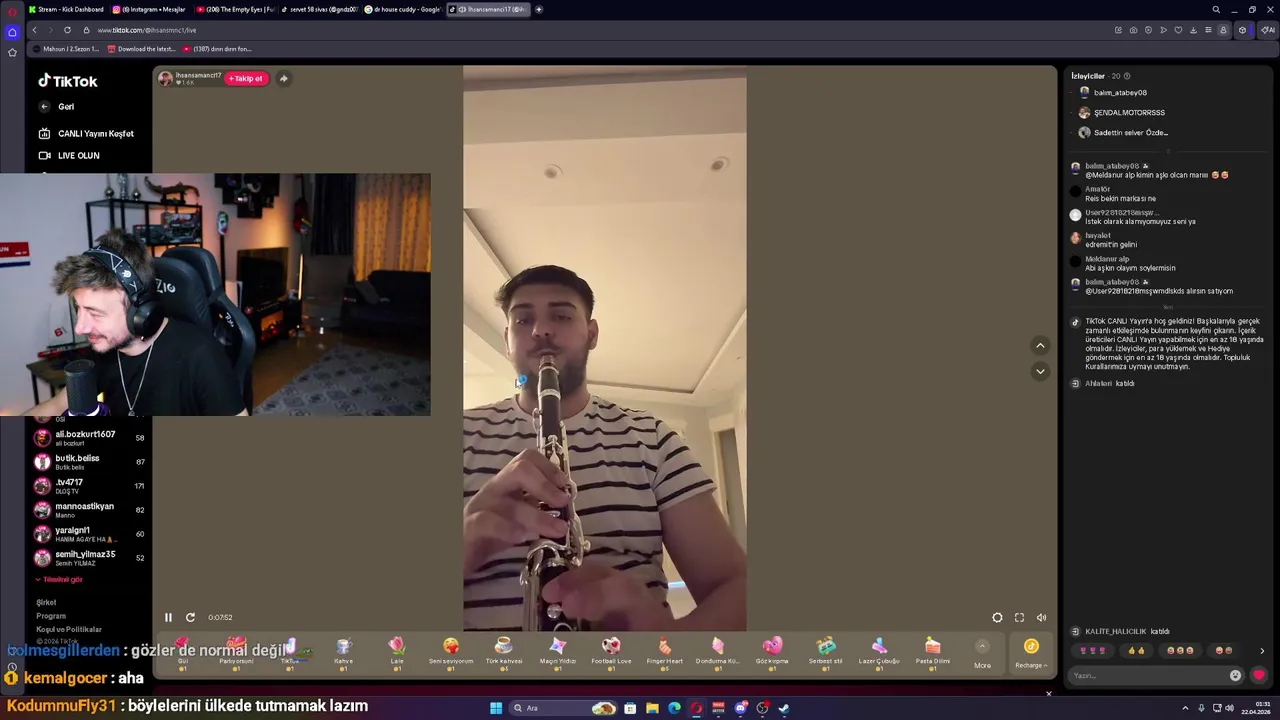Show more quick emoji reactions

(x=1261, y=651)
